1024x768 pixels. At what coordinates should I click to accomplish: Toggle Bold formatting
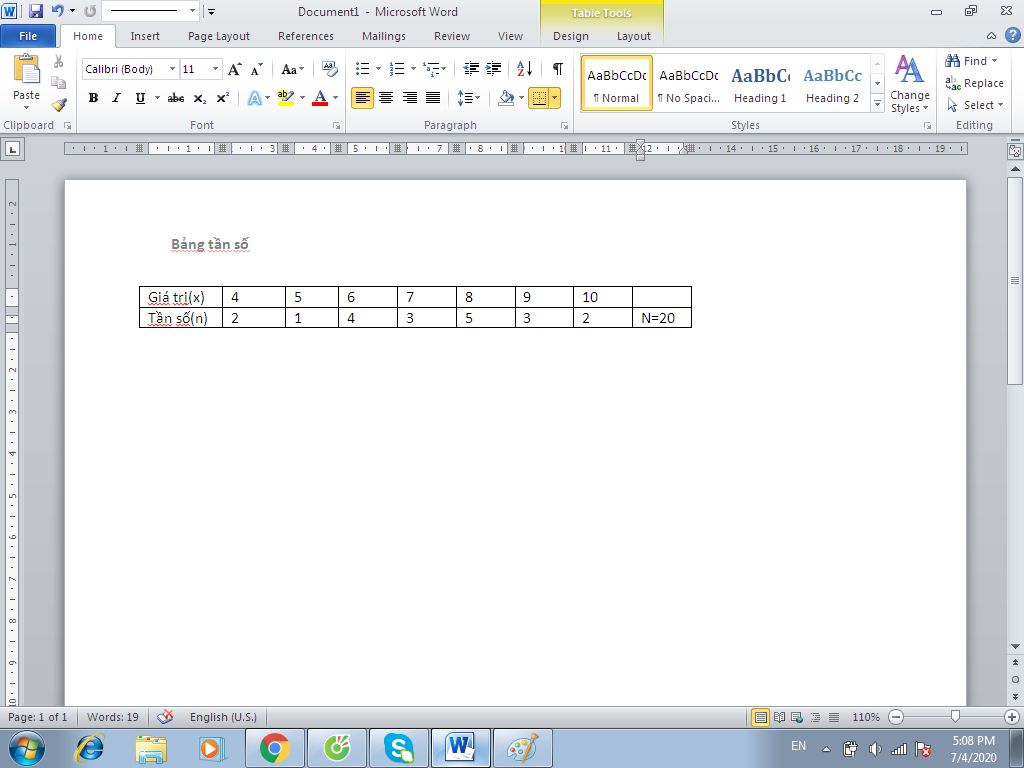(93, 98)
